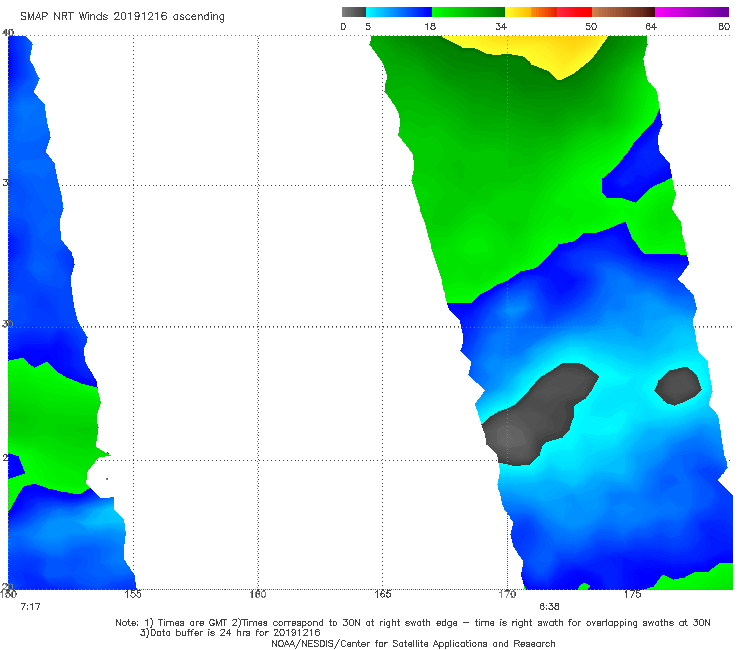Screen dimensions: 740x650
Task: Click the "Times are GMT" note line
Action: 412,623
